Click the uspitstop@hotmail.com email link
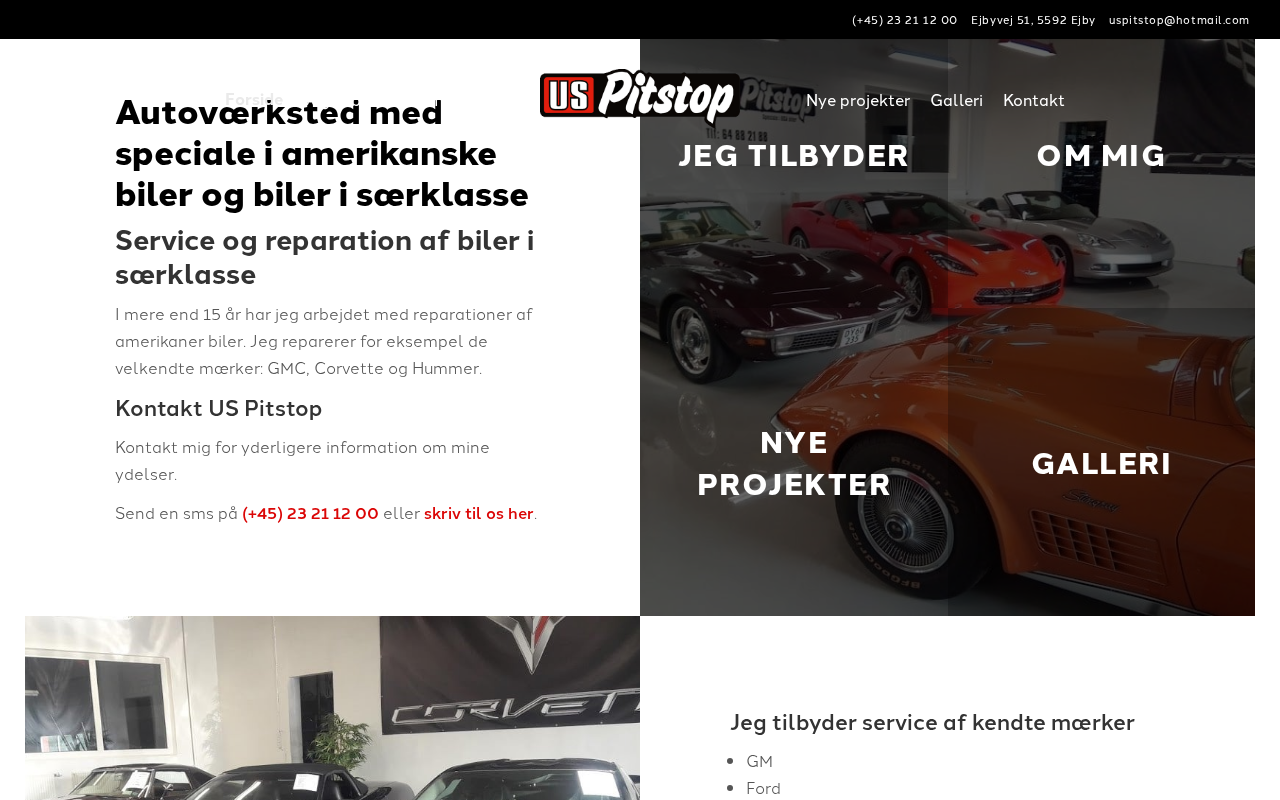This screenshot has height=800, width=1280. click(1179, 20)
